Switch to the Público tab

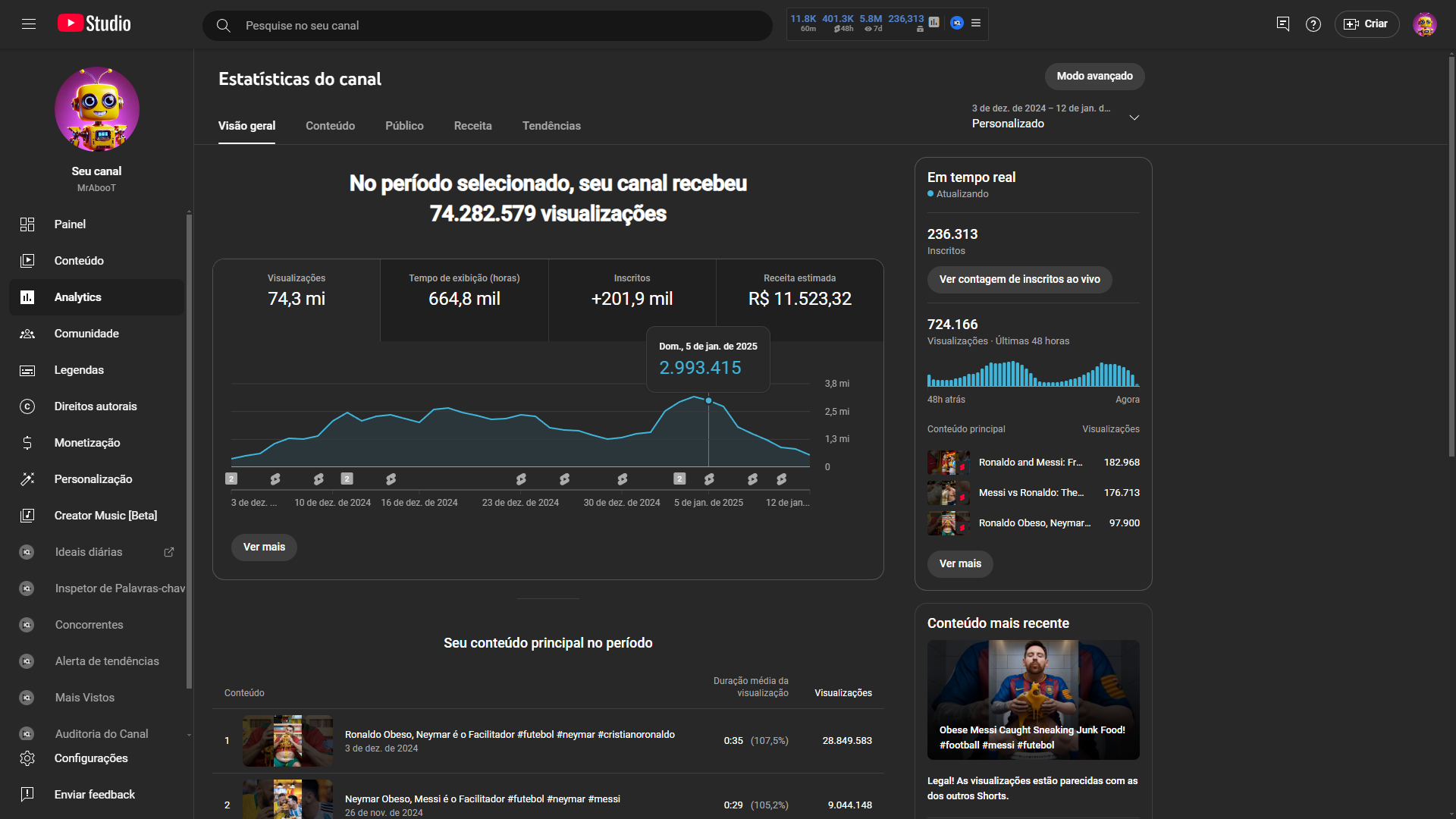tap(404, 126)
